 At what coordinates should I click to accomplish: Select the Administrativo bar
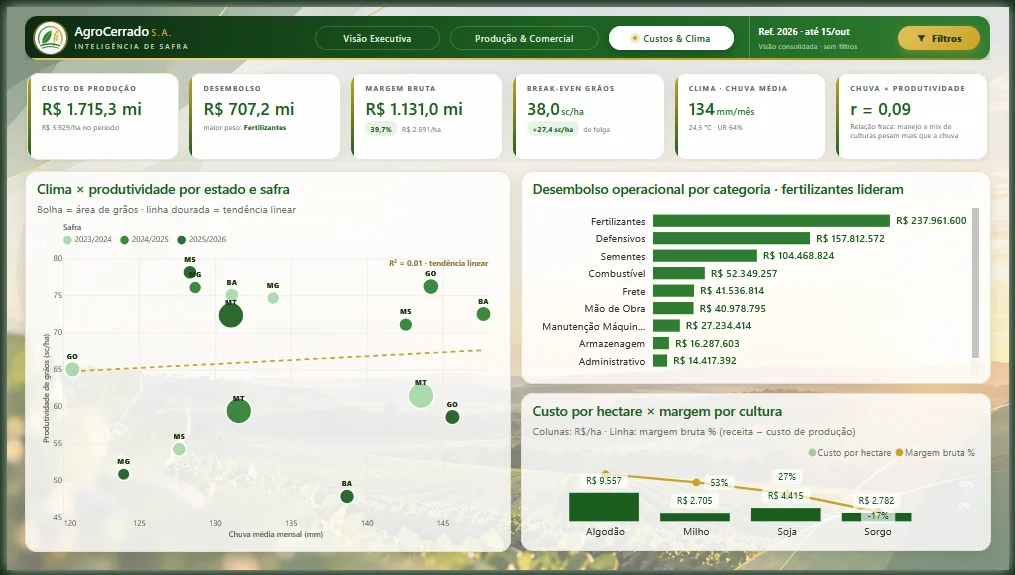click(660, 361)
